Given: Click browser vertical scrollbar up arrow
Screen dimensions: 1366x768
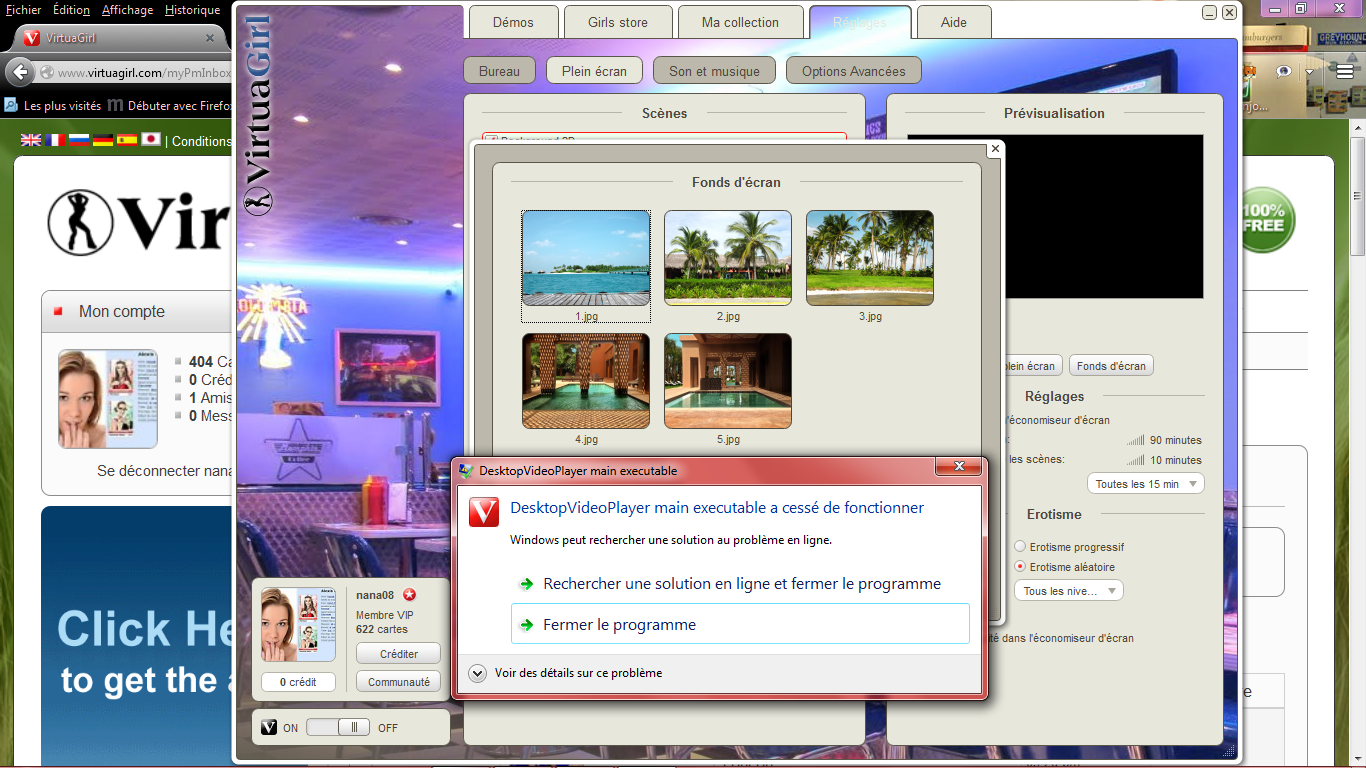Looking at the screenshot, I should pyautogui.click(x=1357, y=130).
